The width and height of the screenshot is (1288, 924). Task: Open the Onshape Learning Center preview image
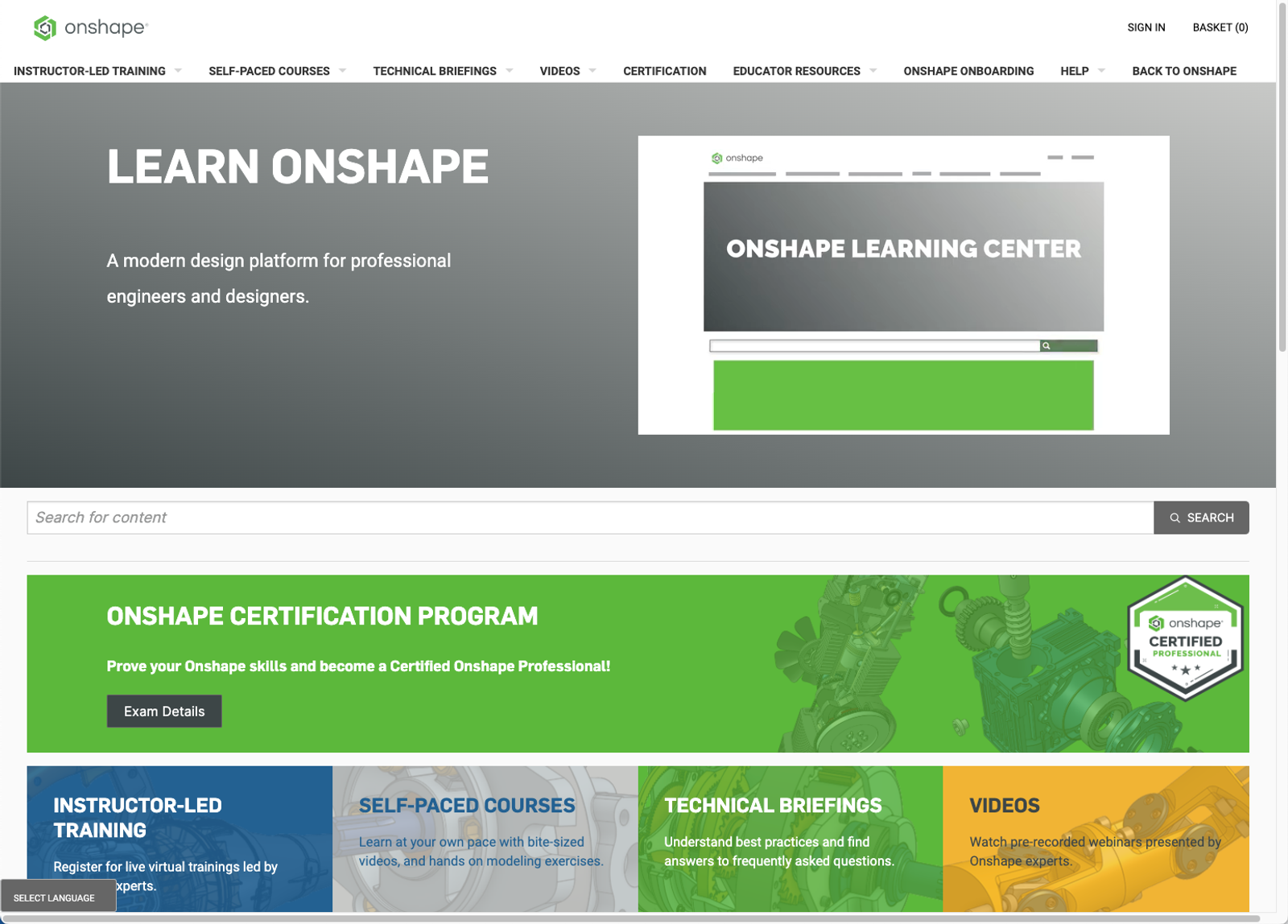pyautogui.click(x=903, y=285)
